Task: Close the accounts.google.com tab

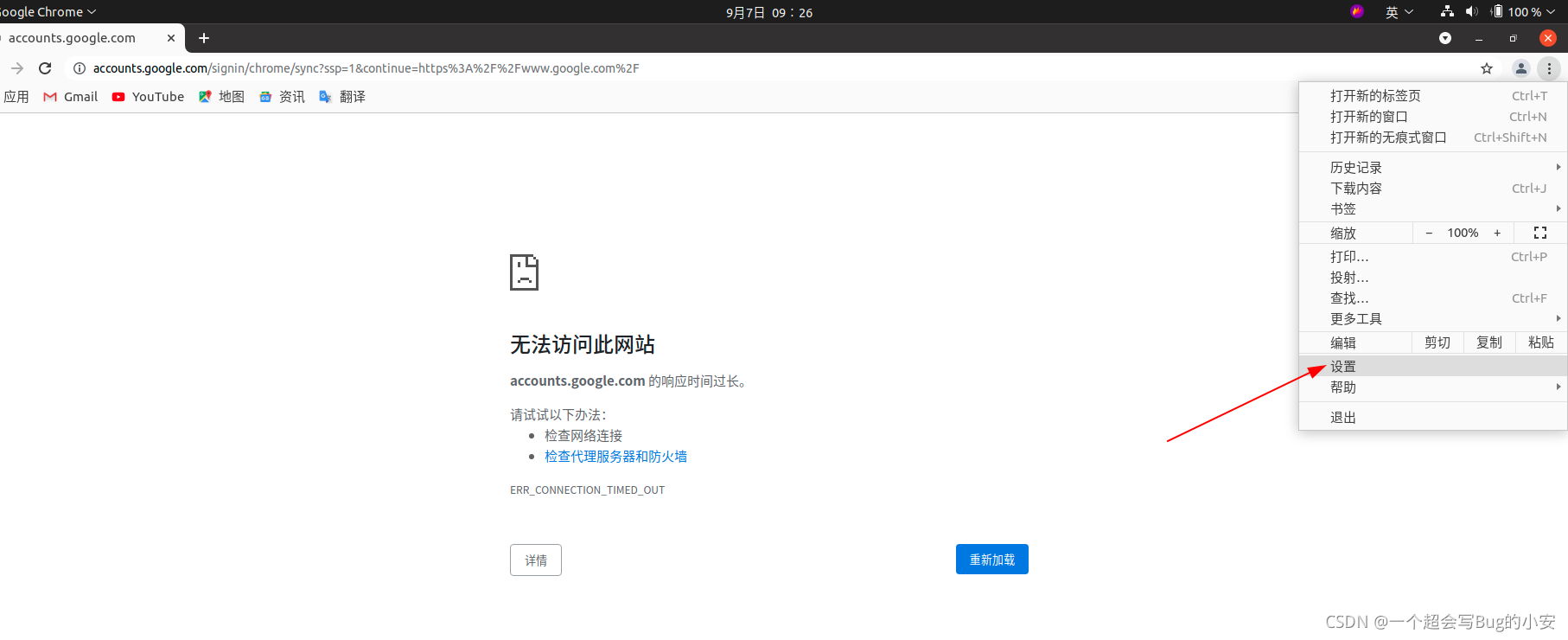Action: [x=171, y=38]
